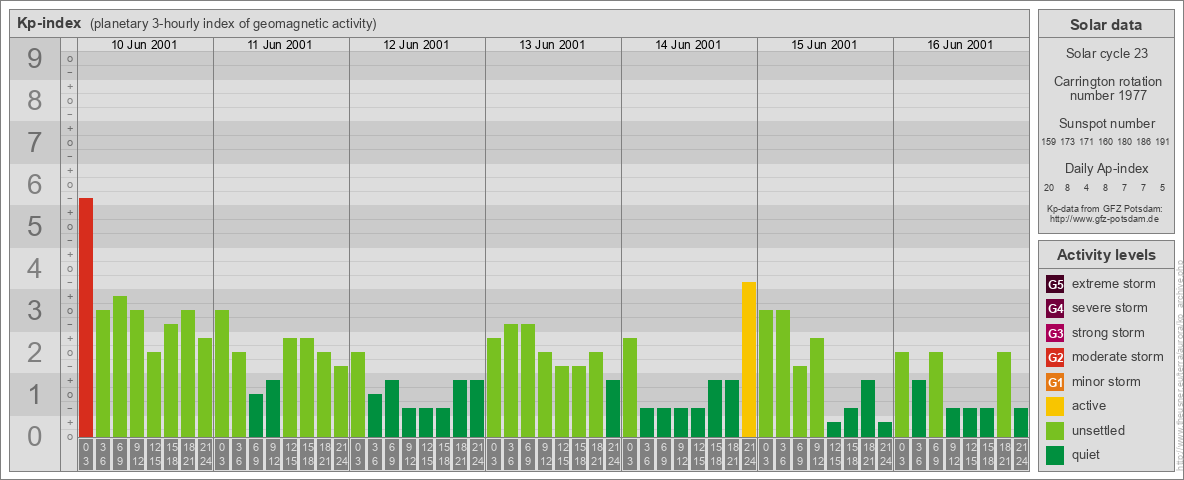The width and height of the screenshot is (1184, 480).
Task: Click the '13 Jun 2001' date header
Action: pos(552,45)
